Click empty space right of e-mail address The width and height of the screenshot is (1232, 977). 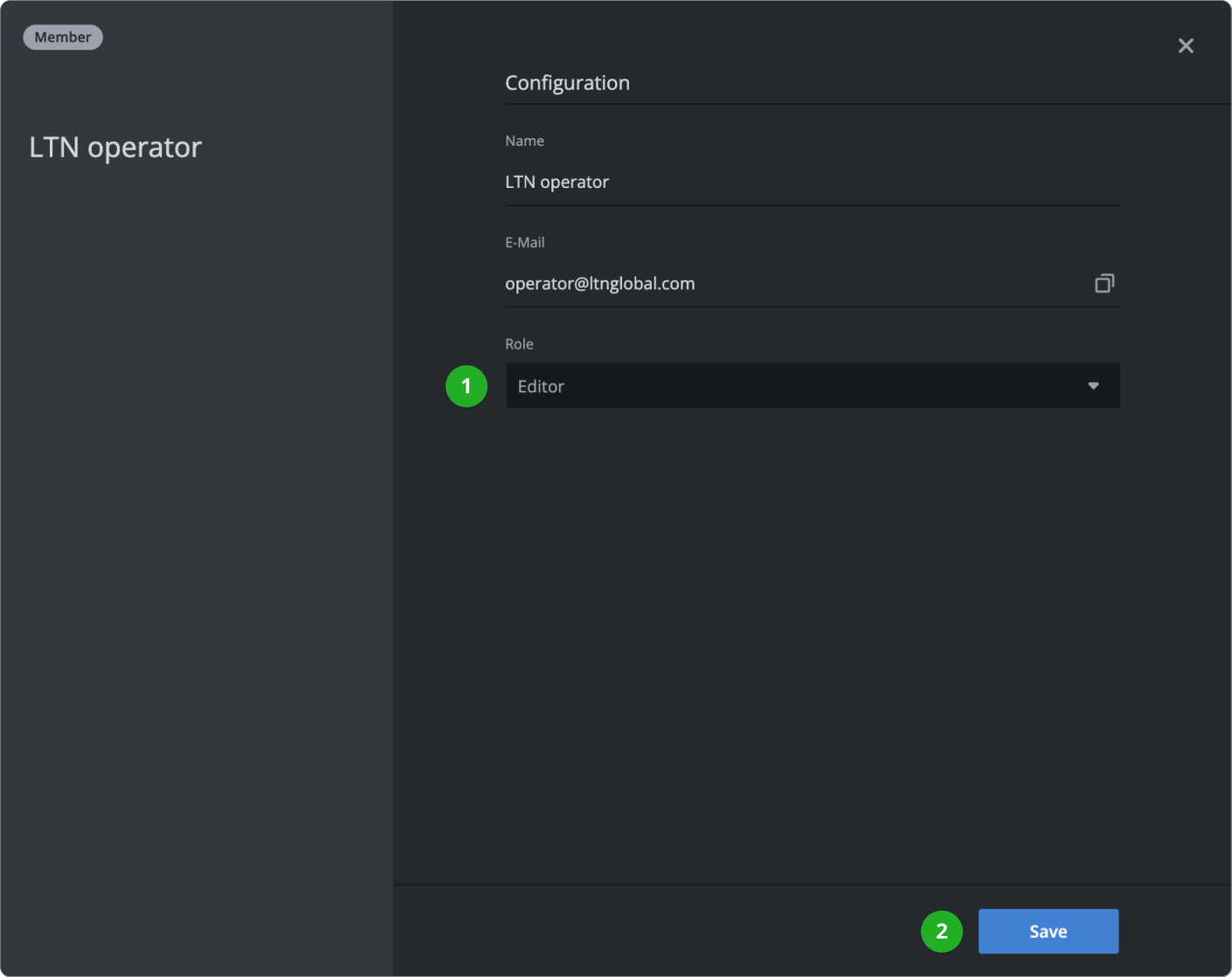(891, 283)
